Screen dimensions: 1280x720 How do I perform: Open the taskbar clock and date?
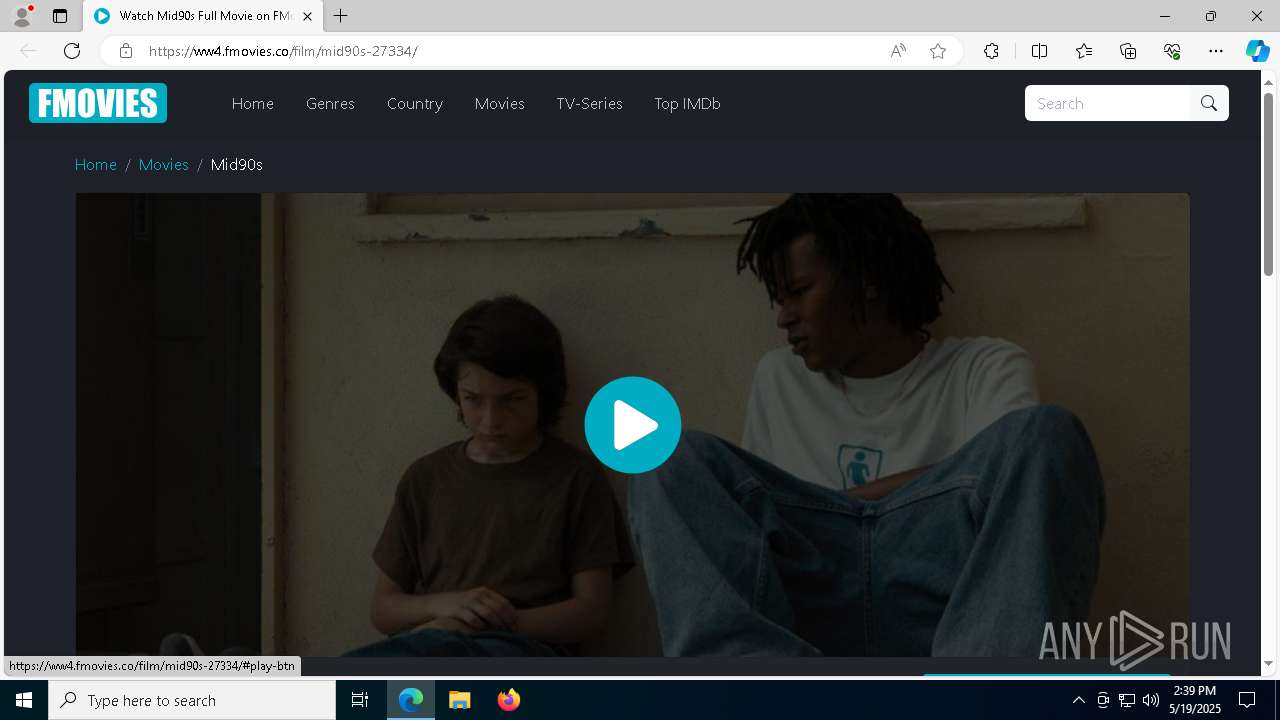1195,700
